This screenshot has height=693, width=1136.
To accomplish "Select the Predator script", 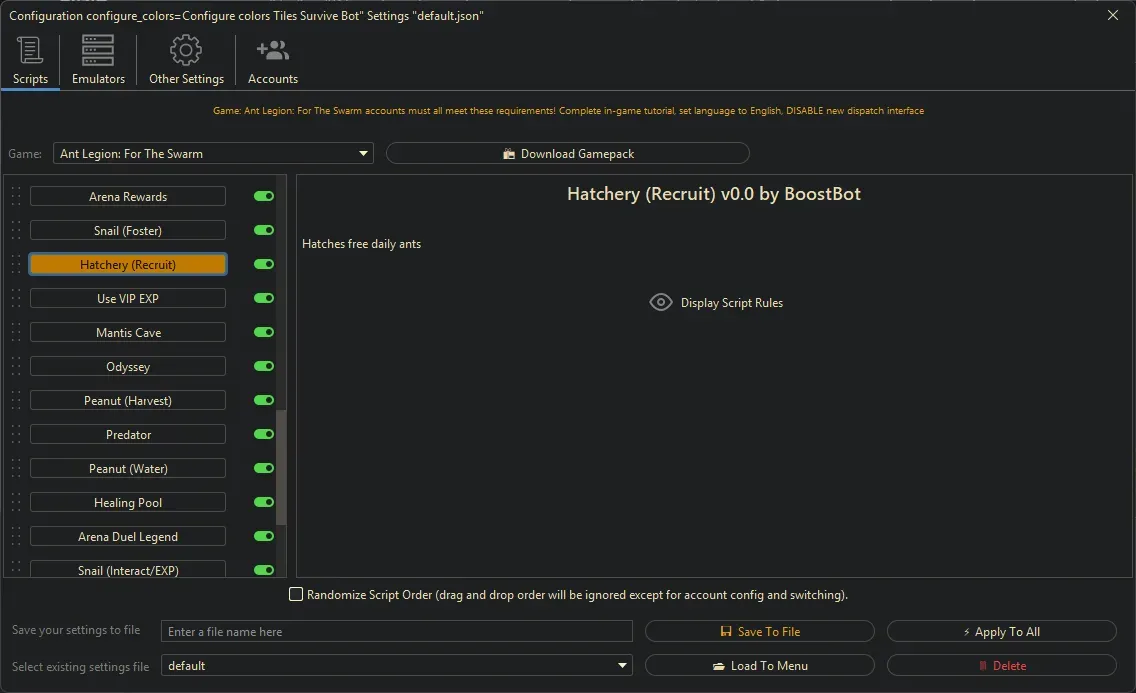I will coord(128,434).
